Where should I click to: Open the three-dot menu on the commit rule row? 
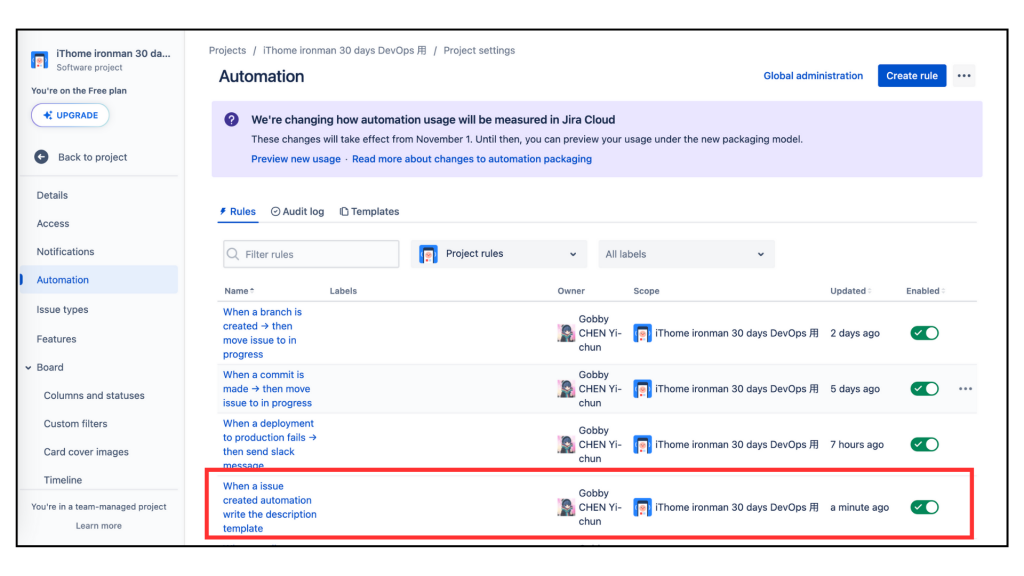coord(965,389)
